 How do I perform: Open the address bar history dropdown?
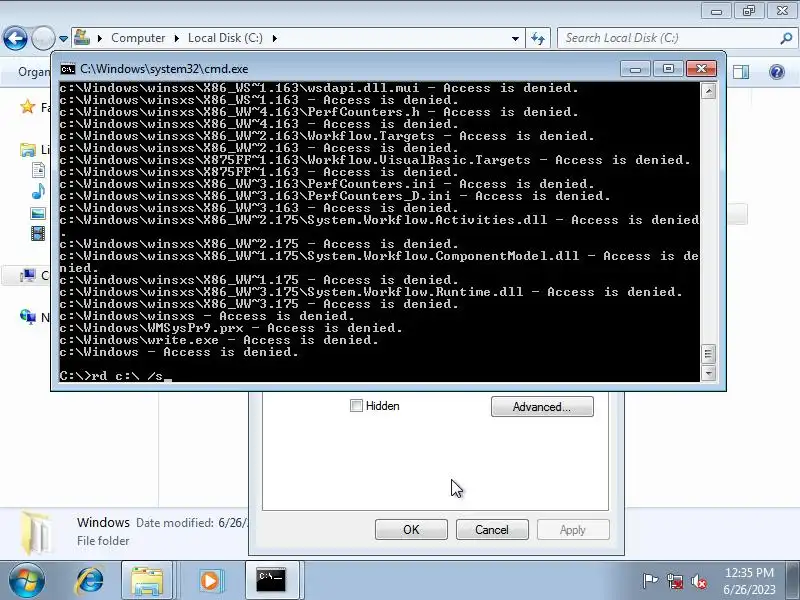pyautogui.click(x=515, y=38)
